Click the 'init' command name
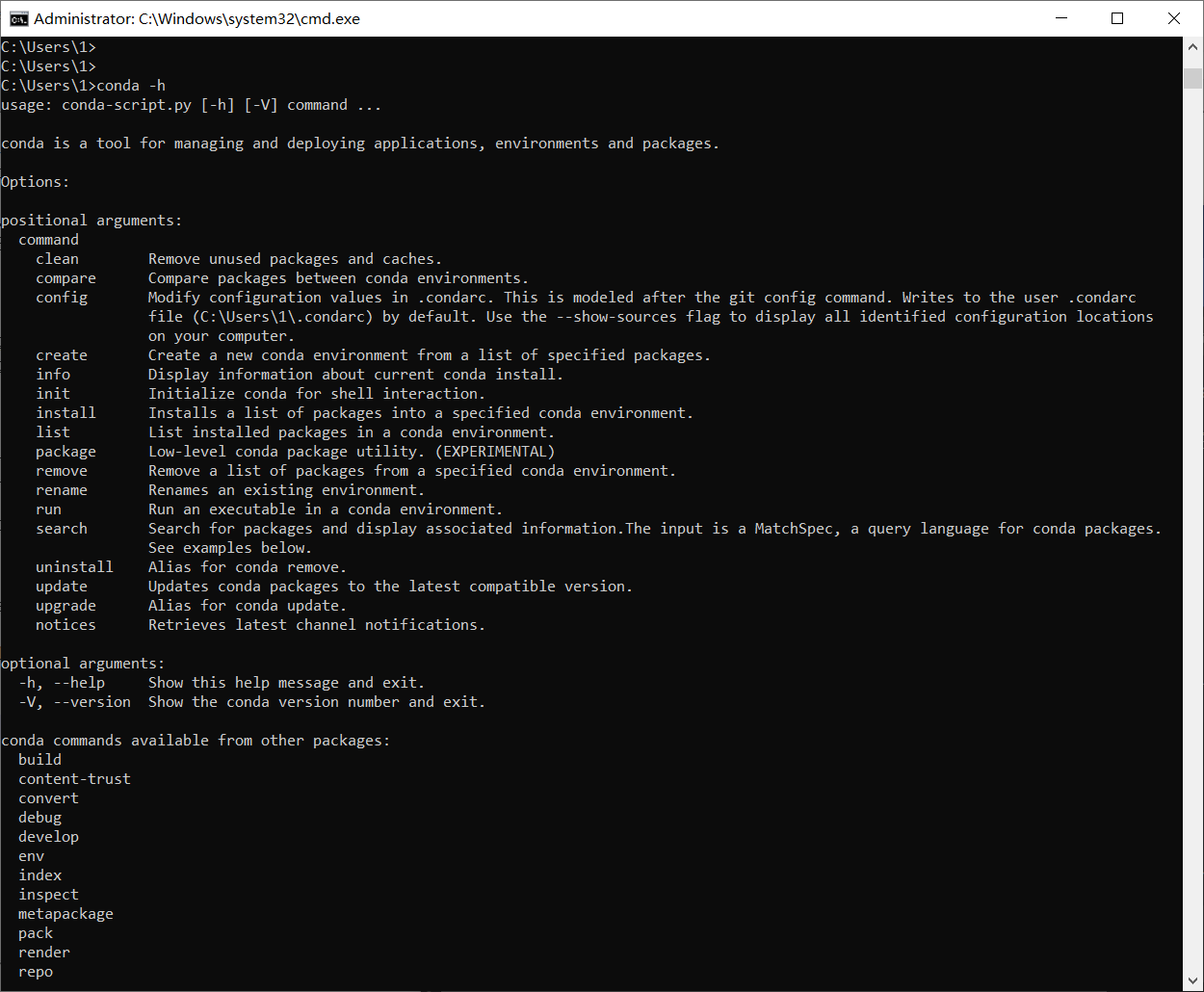This screenshot has height=992, width=1204. point(53,394)
